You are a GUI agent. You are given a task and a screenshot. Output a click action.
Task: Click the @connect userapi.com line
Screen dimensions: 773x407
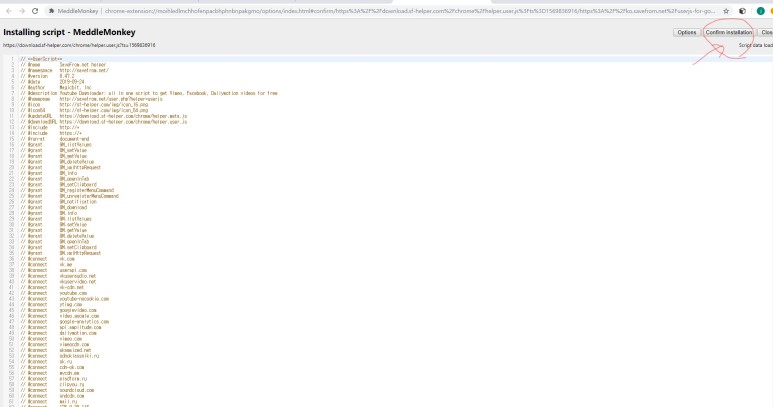53,271
